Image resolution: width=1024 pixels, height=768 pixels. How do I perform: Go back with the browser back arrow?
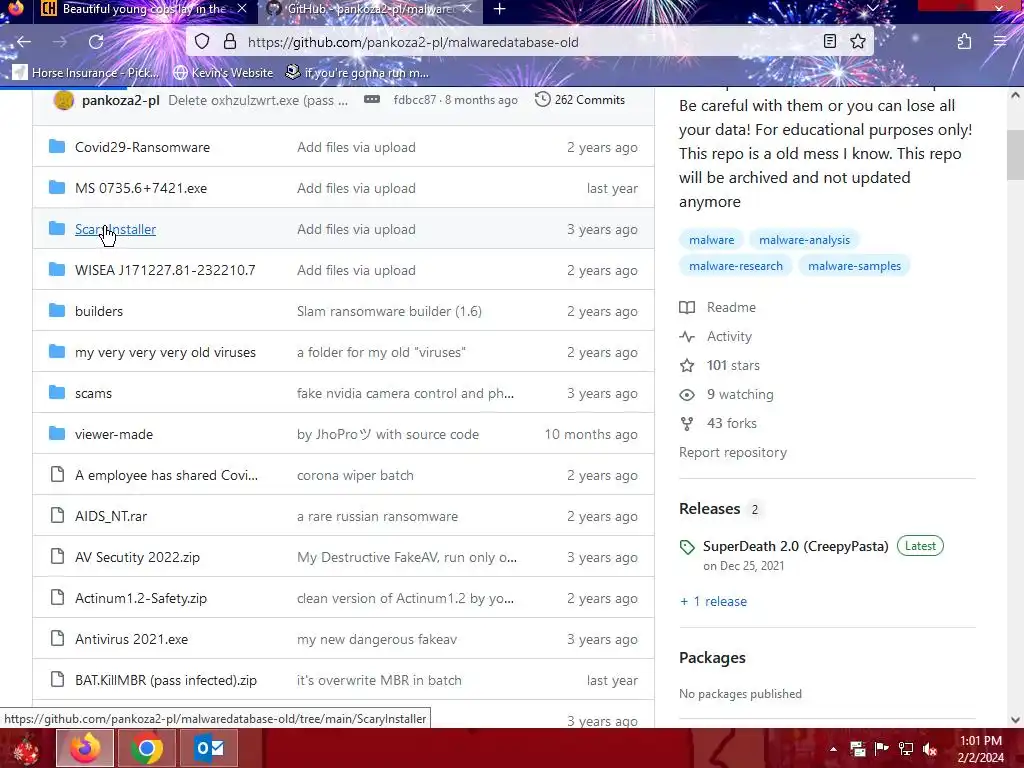[x=24, y=42]
